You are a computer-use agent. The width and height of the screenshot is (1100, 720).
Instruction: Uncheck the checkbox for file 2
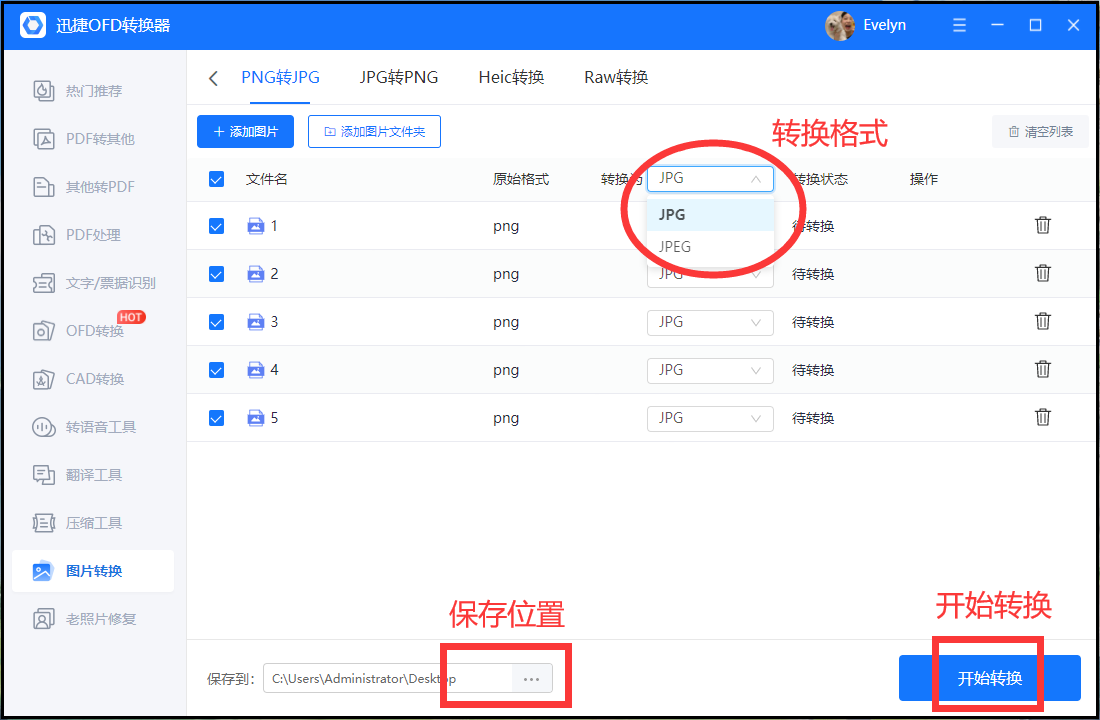pos(216,274)
